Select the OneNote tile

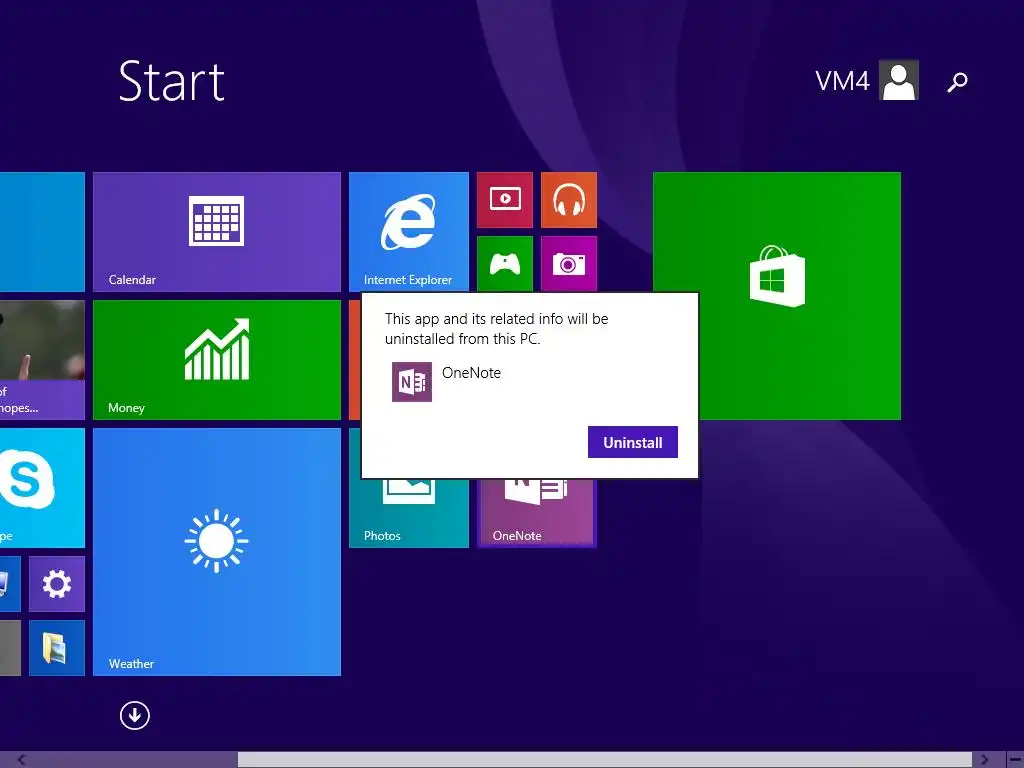537,513
